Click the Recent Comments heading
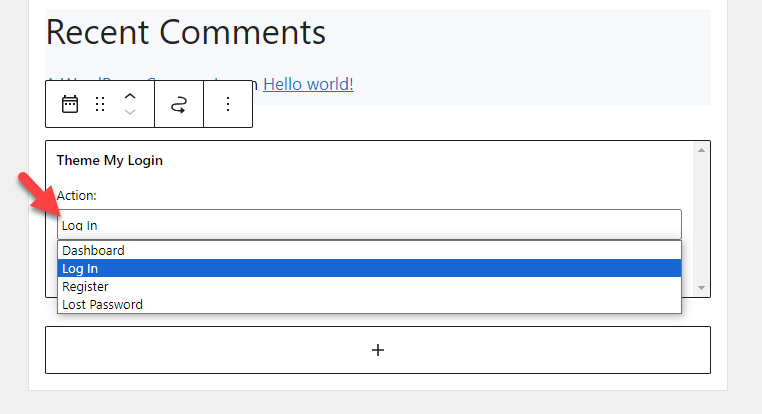Image resolution: width=762 pixels, height=414 pixels. click(x=186, y=33)
